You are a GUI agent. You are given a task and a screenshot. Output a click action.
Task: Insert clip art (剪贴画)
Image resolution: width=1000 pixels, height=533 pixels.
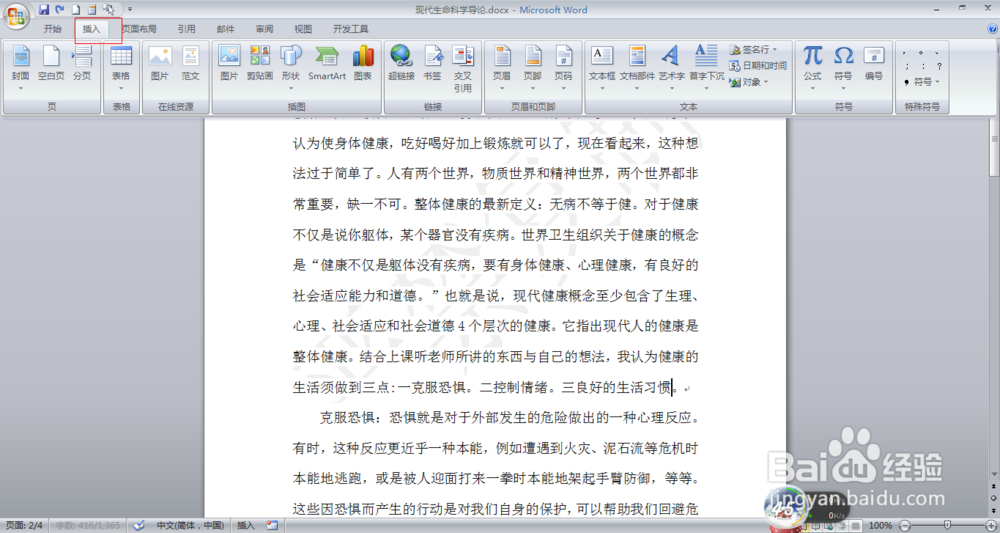(260, 64)
